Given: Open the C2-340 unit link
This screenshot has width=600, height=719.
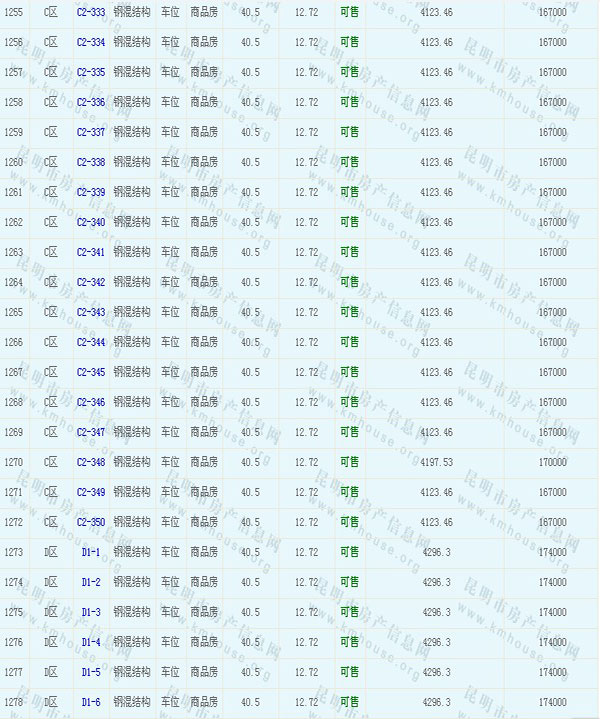Looking at the screenshot, I should pyautogui.click(x=90, y=222).
